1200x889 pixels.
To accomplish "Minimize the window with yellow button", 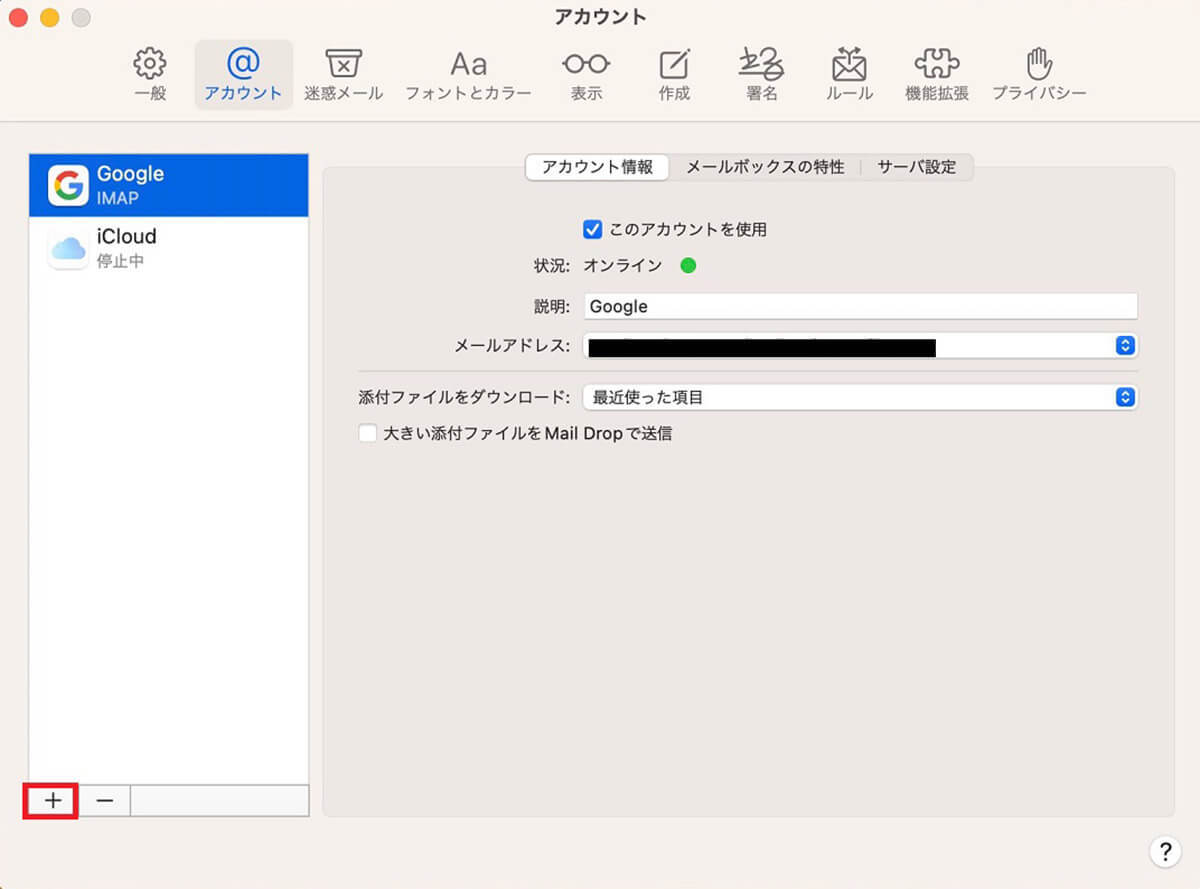I will pyautogui.click(x=49, y=17).
